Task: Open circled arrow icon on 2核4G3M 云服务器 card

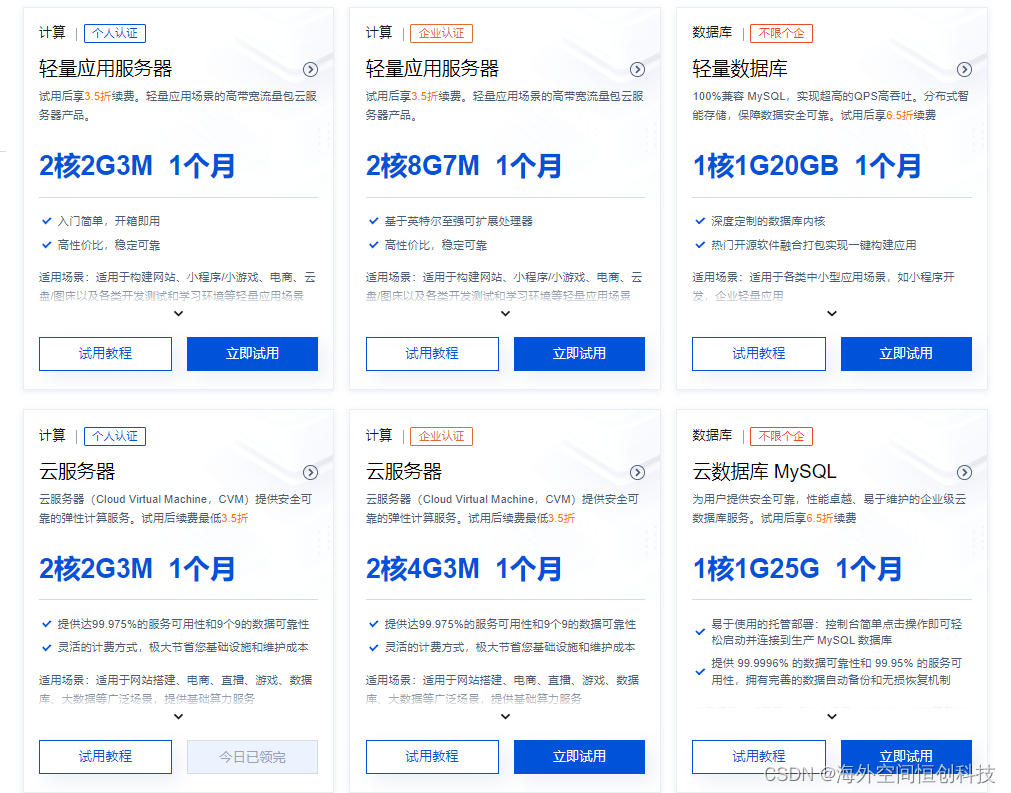Action: (x=637, y=473)
